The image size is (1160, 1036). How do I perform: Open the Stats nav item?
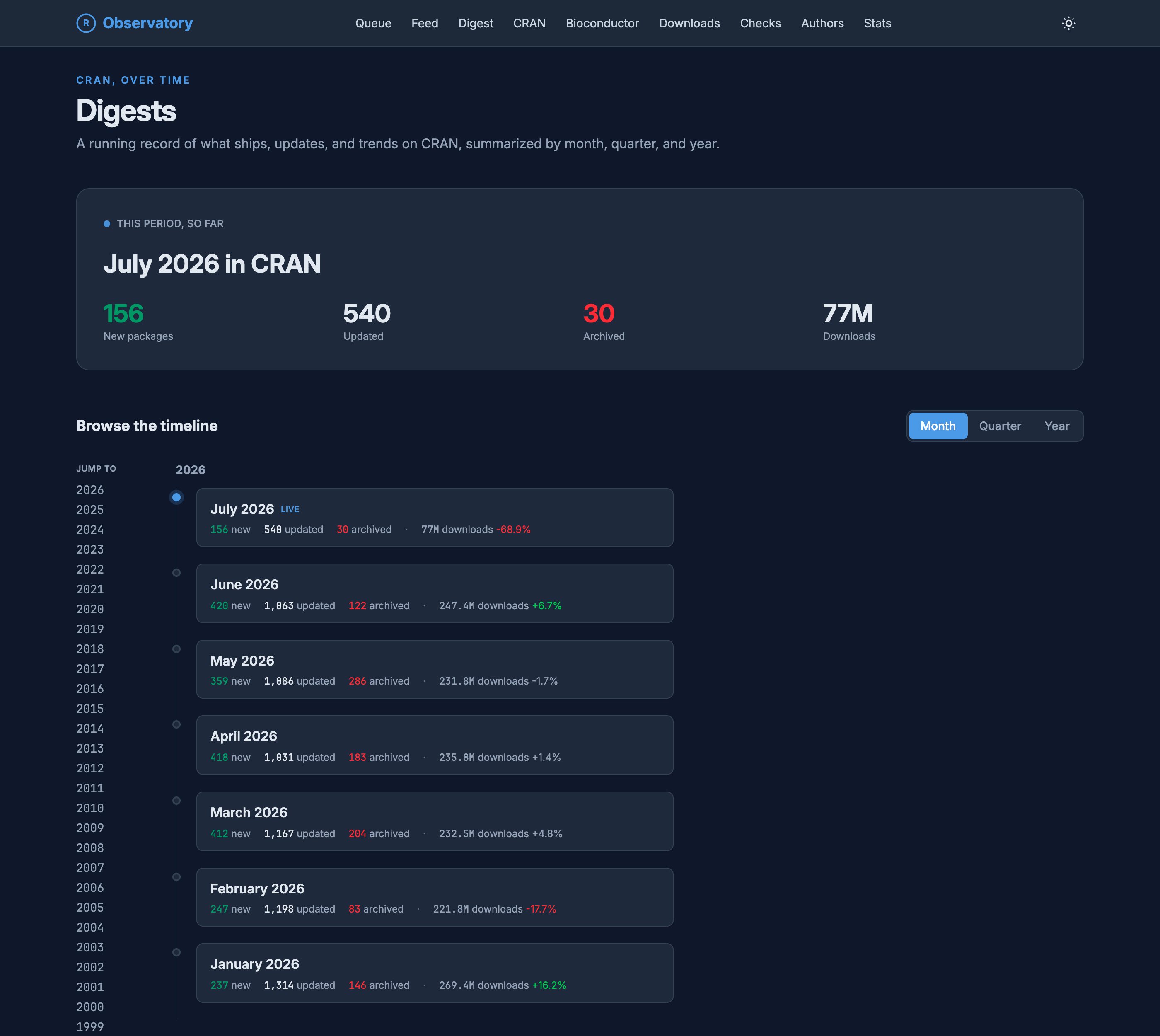click(x=878, y=23)
